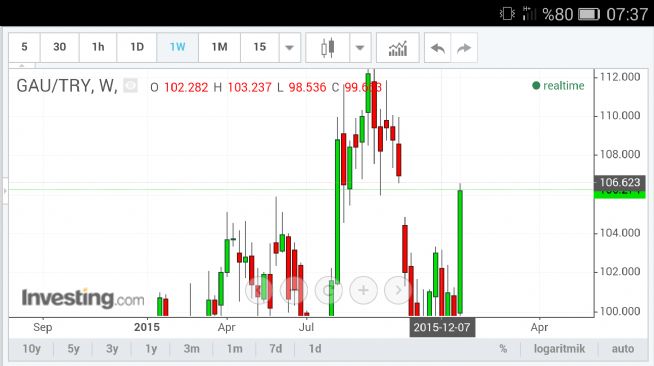Click the low value 98.536
Viewport: 654px width, 366px height.
click(307, 87)
